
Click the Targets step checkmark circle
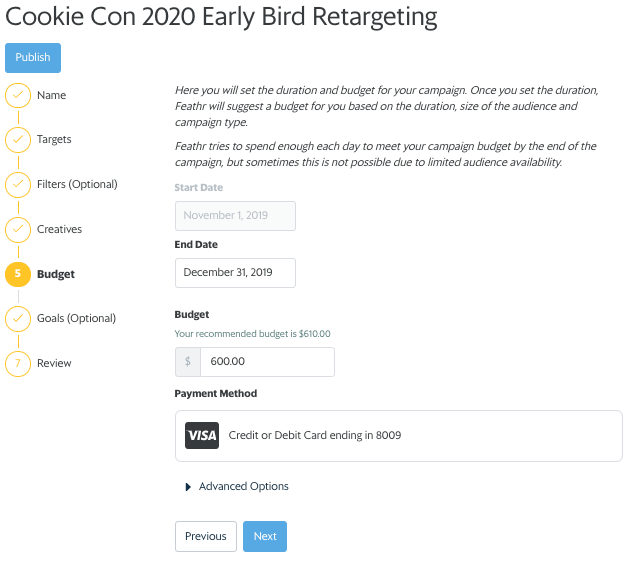18,140
